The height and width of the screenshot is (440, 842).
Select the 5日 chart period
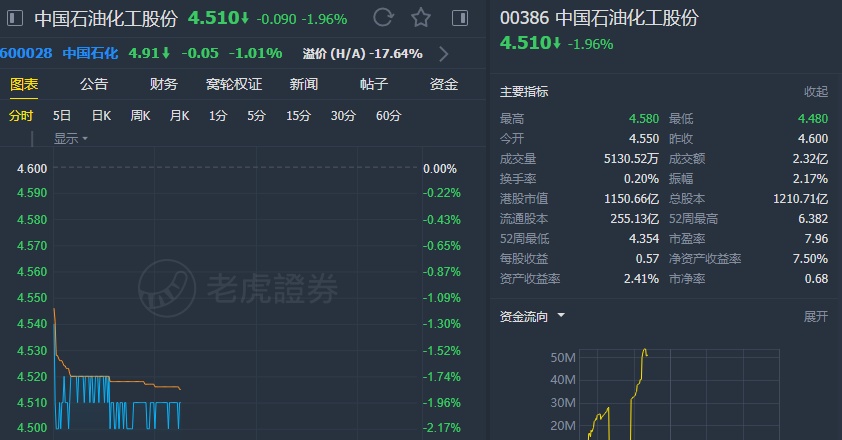point(62,116)
